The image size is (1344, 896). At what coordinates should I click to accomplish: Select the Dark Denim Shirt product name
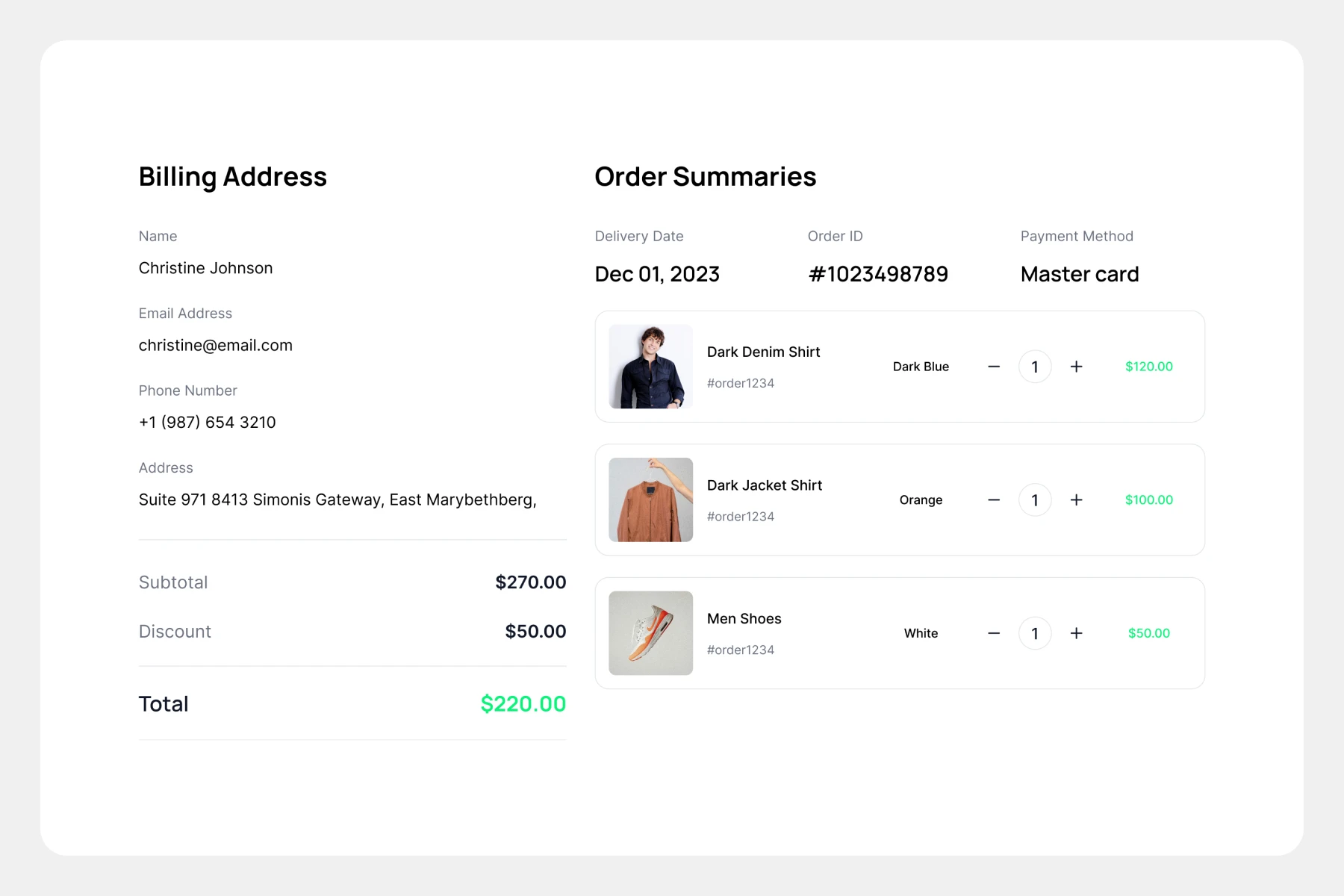tap(763, 352)
